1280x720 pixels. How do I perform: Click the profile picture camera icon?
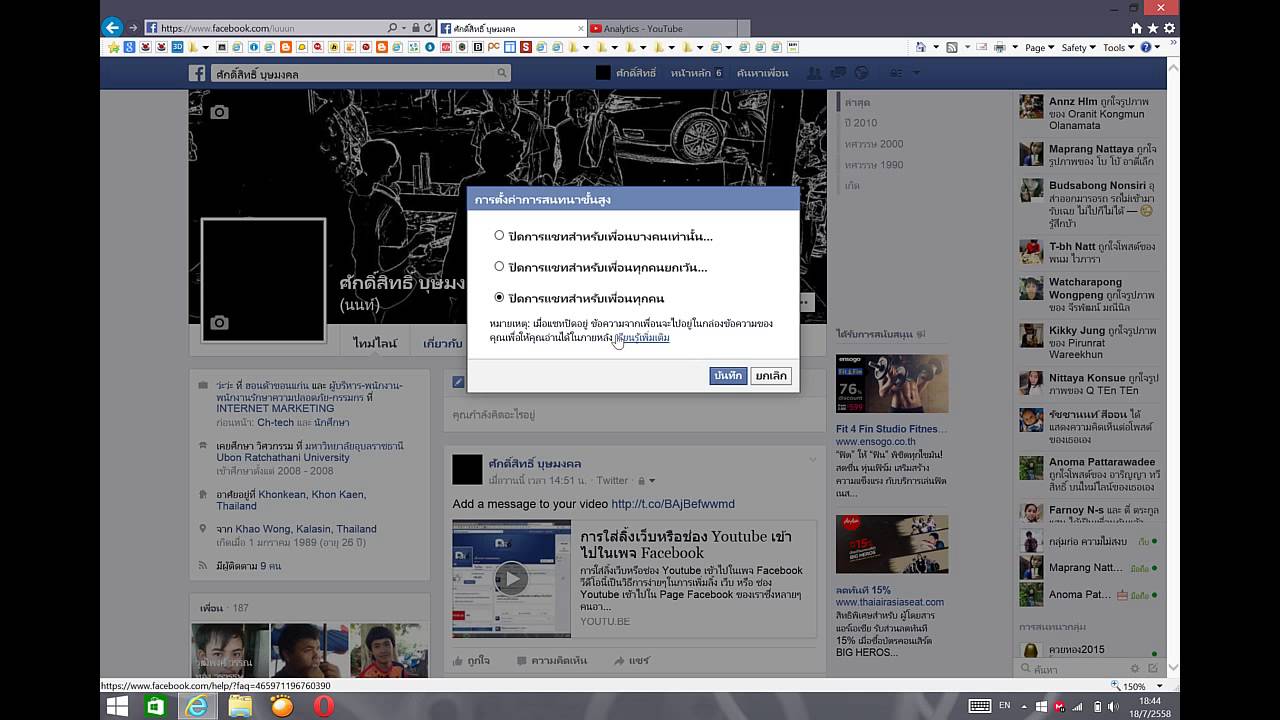[219, 323]
